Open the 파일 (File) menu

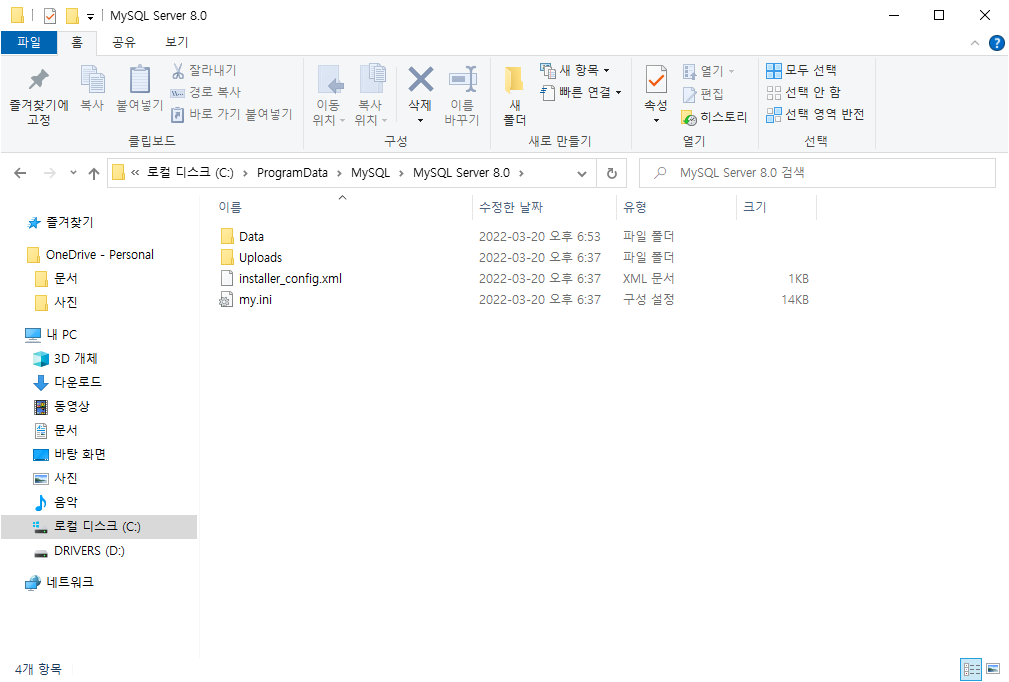tap(28, 42)
